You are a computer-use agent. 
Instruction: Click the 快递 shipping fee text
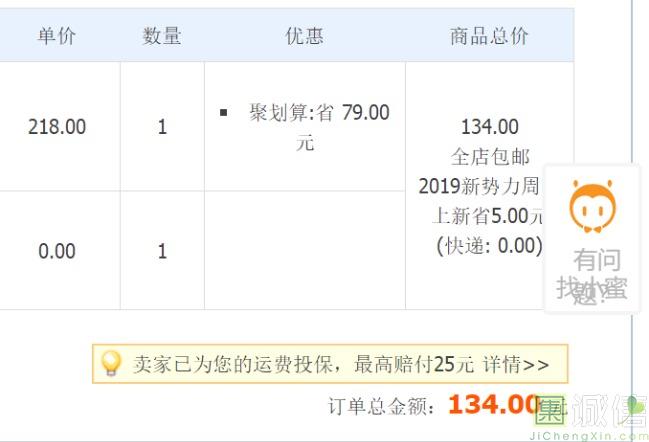click(489, 245)
